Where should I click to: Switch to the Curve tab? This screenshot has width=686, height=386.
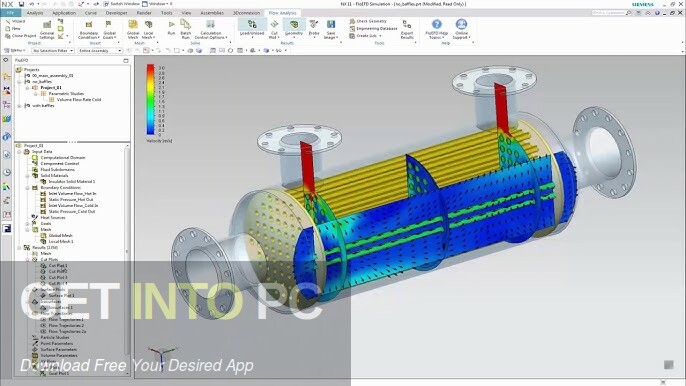(x=91, y=13)
